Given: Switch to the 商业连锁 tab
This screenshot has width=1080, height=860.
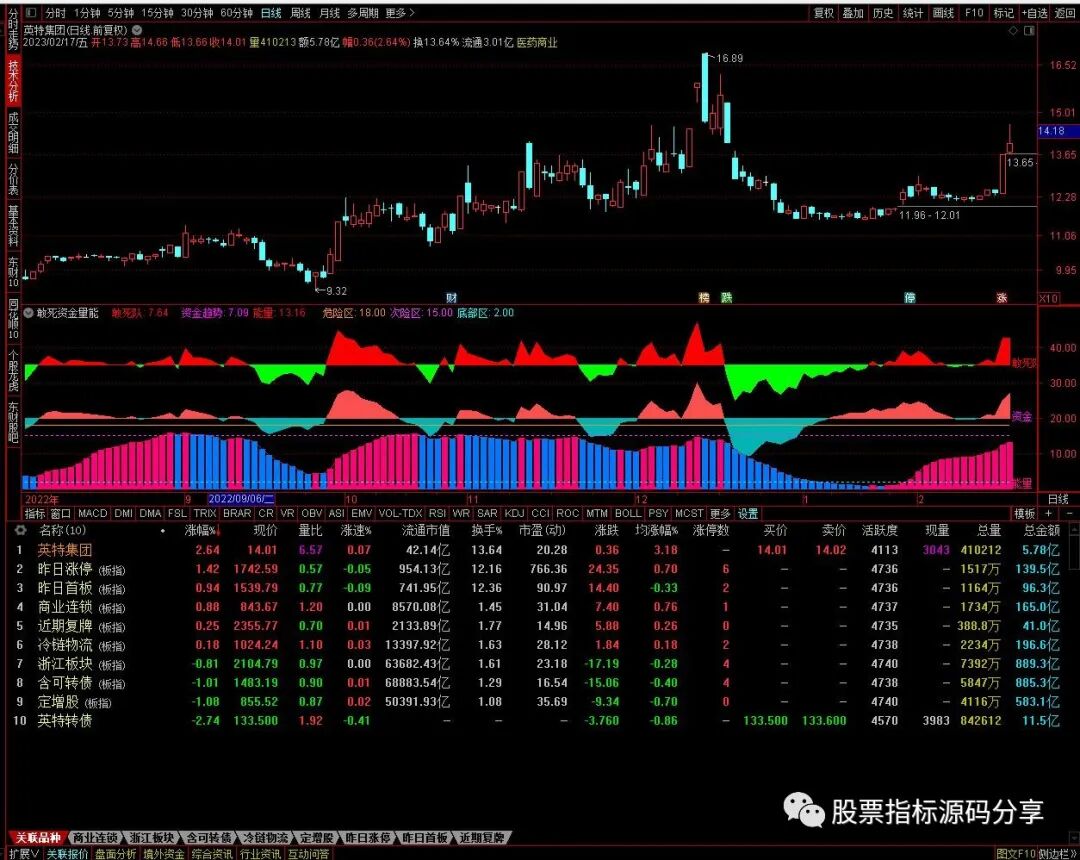Looking at the screenshot, I should (95, 838).
